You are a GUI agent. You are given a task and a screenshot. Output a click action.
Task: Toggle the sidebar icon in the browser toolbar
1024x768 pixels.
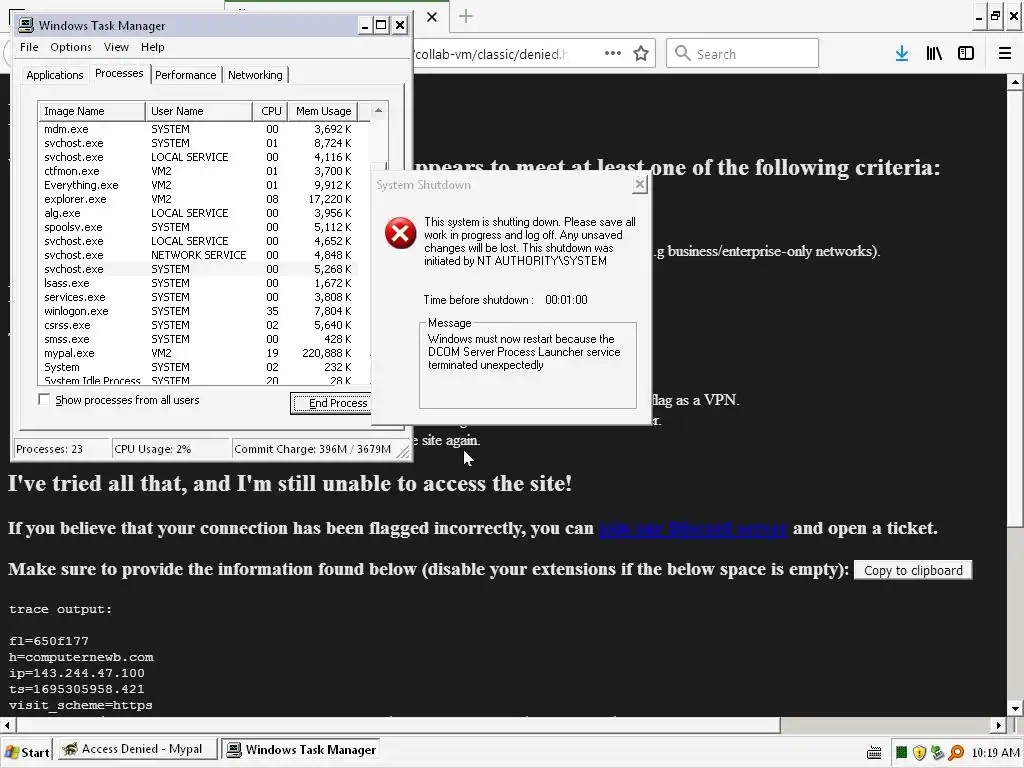coord(966,54)
